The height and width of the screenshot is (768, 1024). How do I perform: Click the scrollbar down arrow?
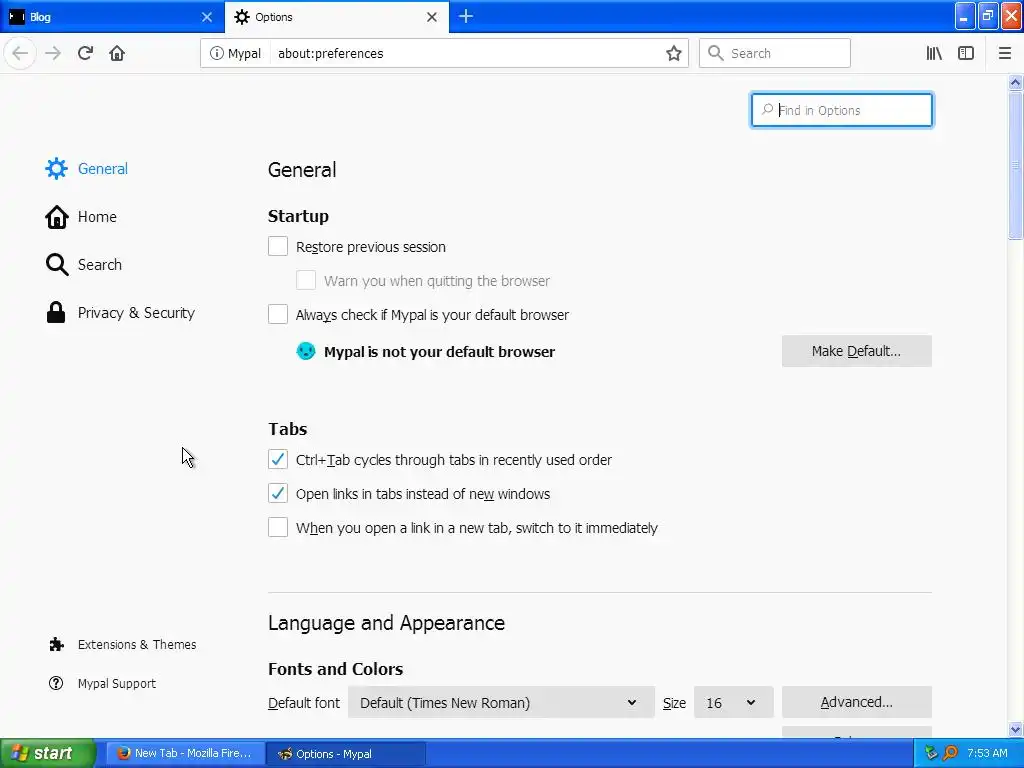click(x=1015, y=729)
